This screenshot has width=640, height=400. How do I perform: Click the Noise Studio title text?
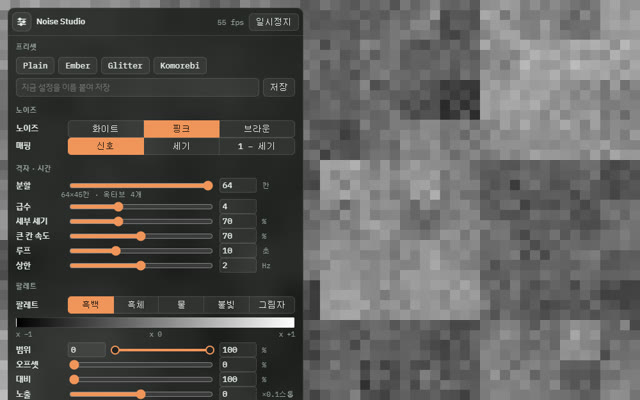tap(61, 22)
